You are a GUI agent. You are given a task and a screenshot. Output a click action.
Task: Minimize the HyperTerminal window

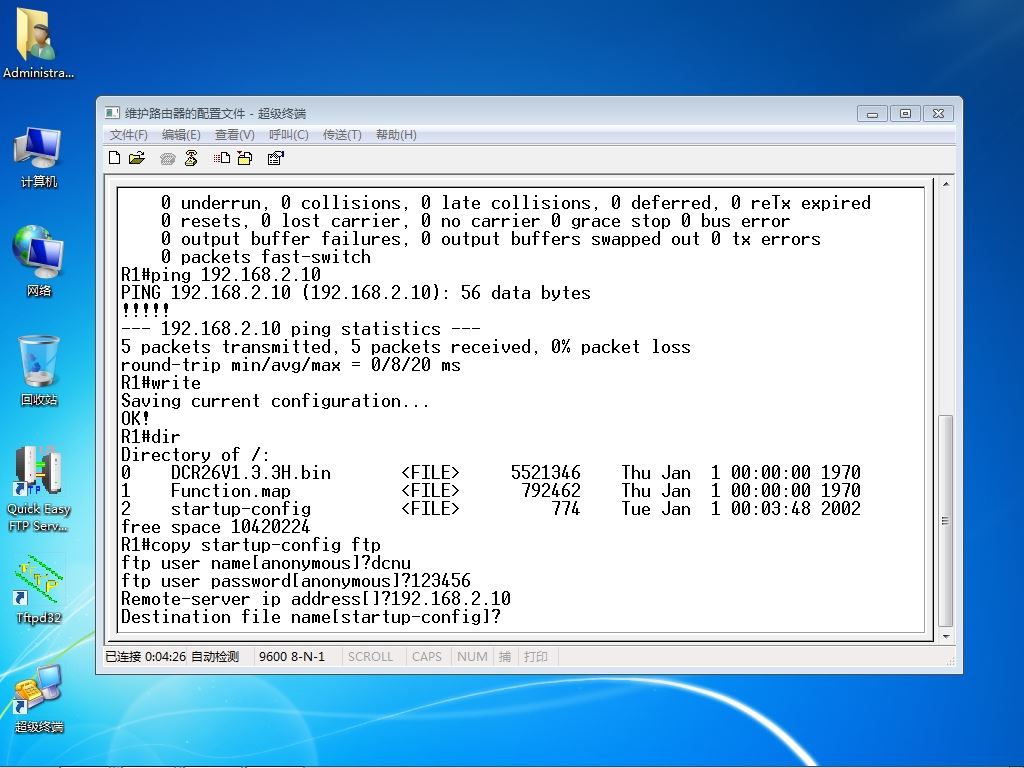tap(872, 114)
